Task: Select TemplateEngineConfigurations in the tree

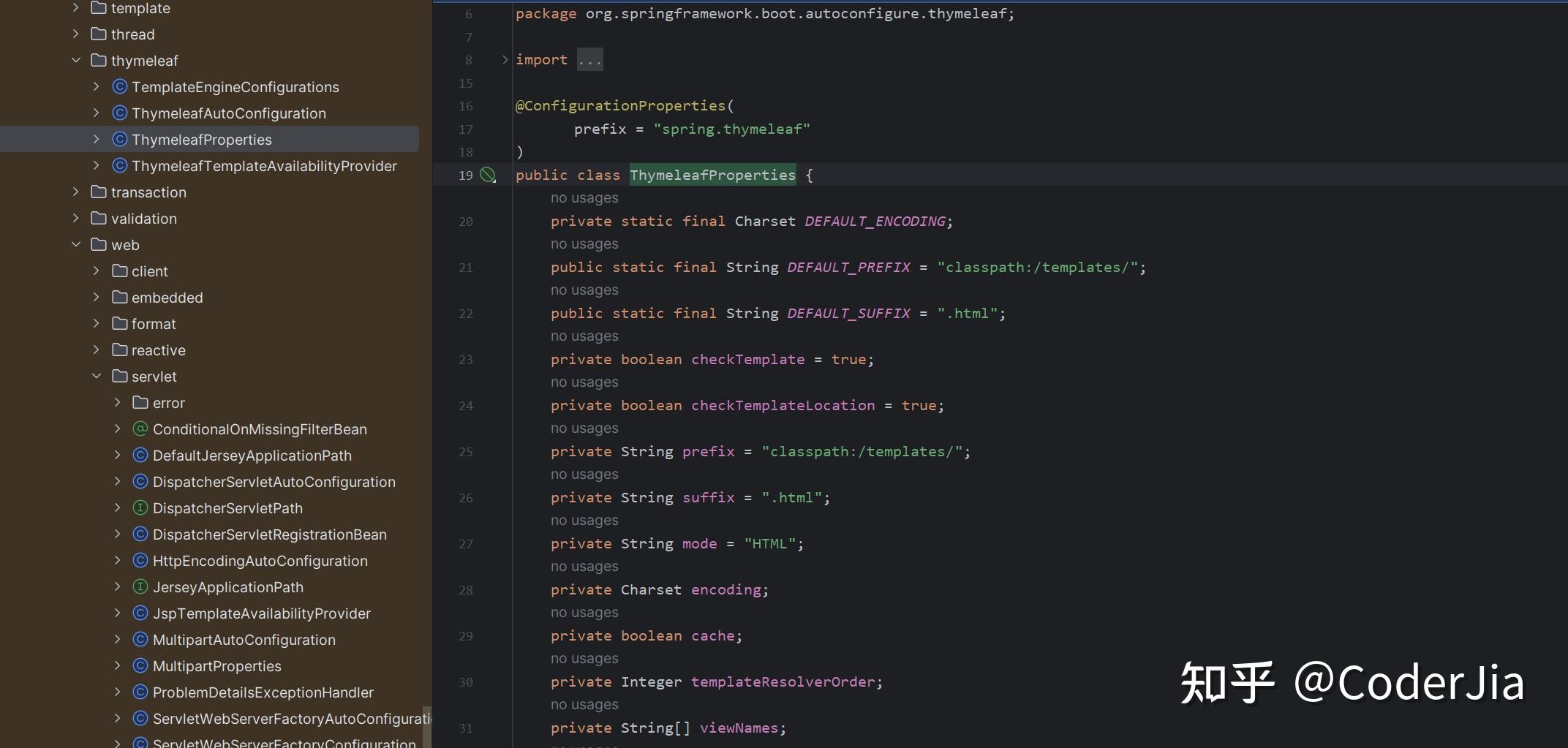Action: point(235,87)
